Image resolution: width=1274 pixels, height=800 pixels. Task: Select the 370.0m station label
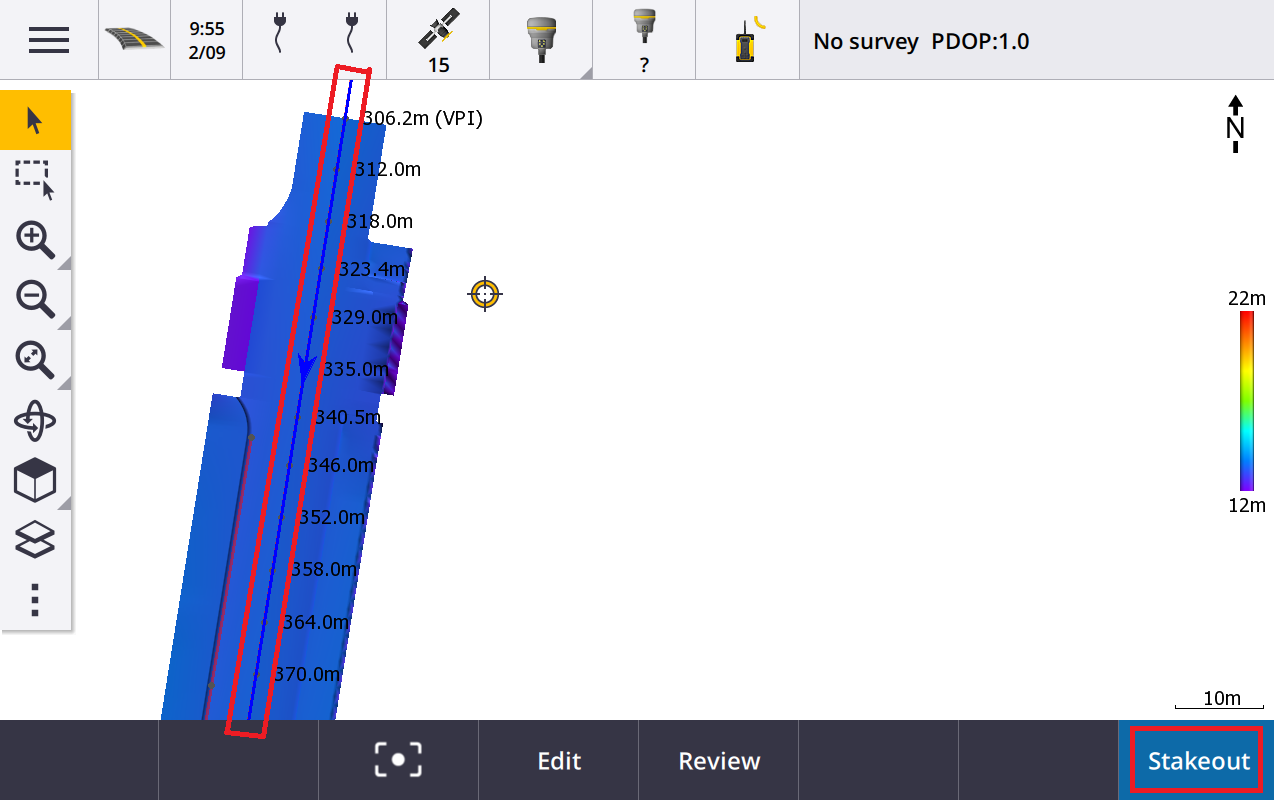point(307,674)
